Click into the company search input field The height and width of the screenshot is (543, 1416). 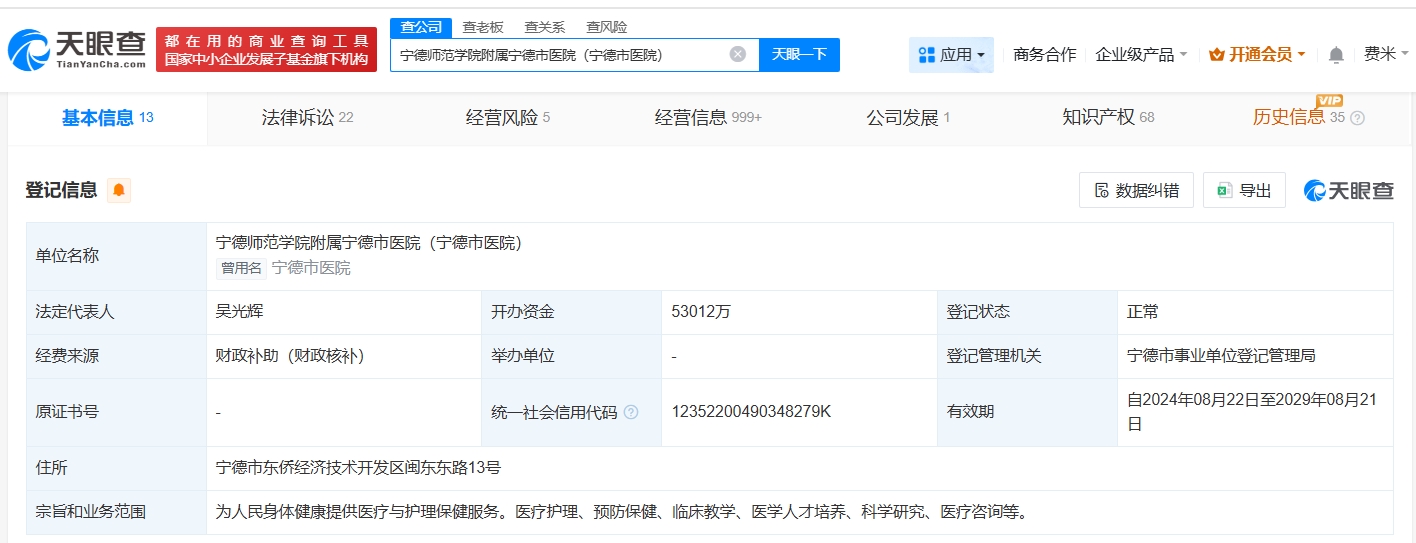pyautogui.click(x=560, y=55)
